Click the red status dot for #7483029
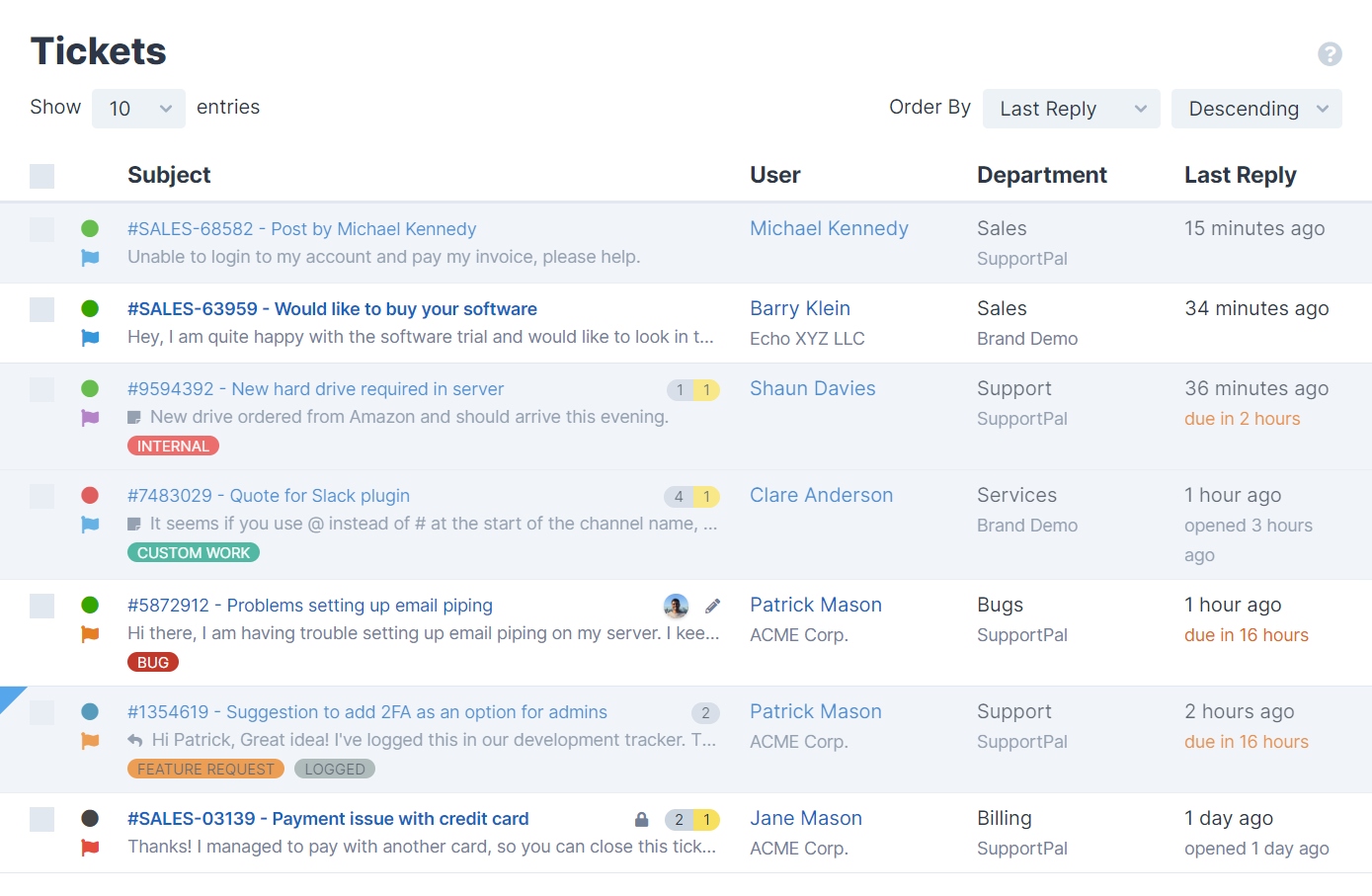The width and height of the screenshot is (1372, 896). tap(90, 496)
